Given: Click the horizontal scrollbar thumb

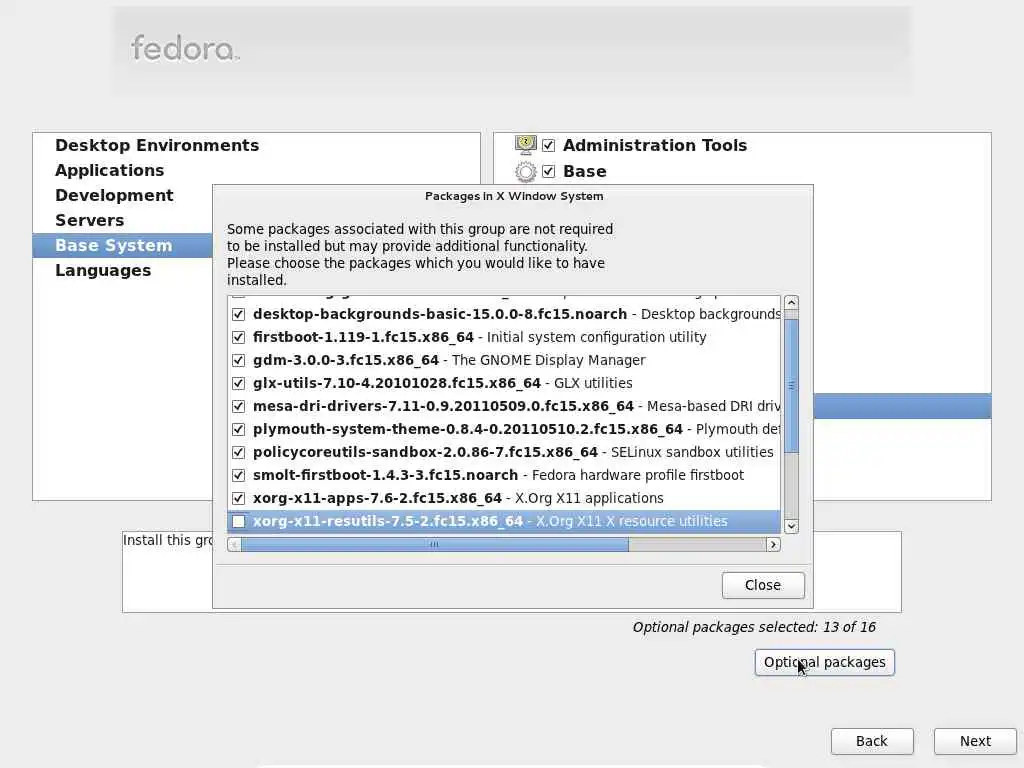Looking at the screenshot, I should 435,545.
